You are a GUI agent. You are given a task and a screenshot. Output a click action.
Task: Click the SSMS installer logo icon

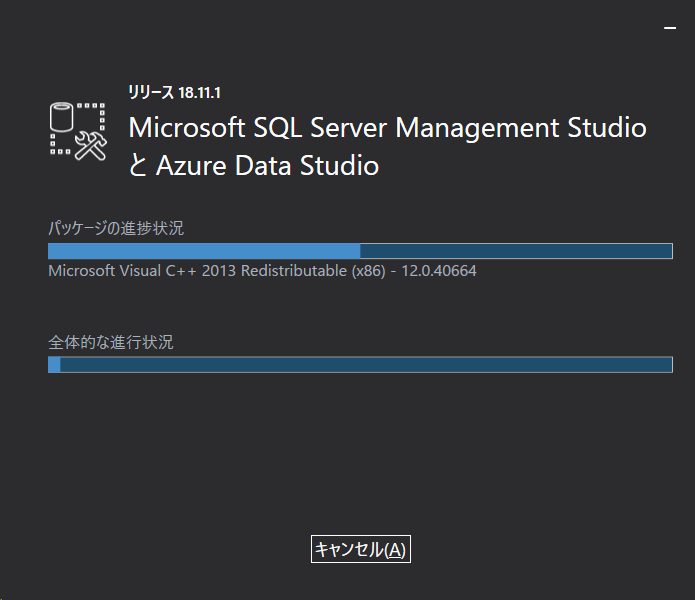pyautogui.click(x=78, y=130)
